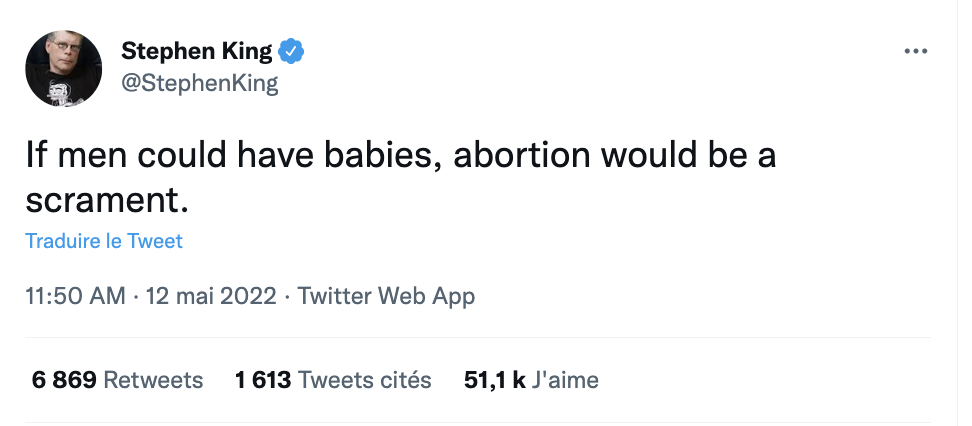Click the word "If" starting the tweet

pyautogui.click(x=36, y=158)
